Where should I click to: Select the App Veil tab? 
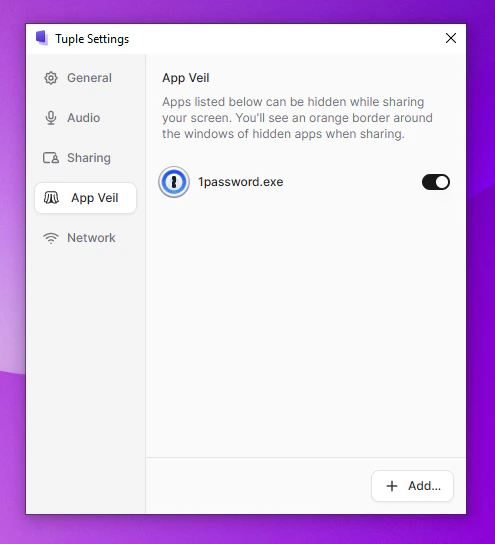pos(85,198)
